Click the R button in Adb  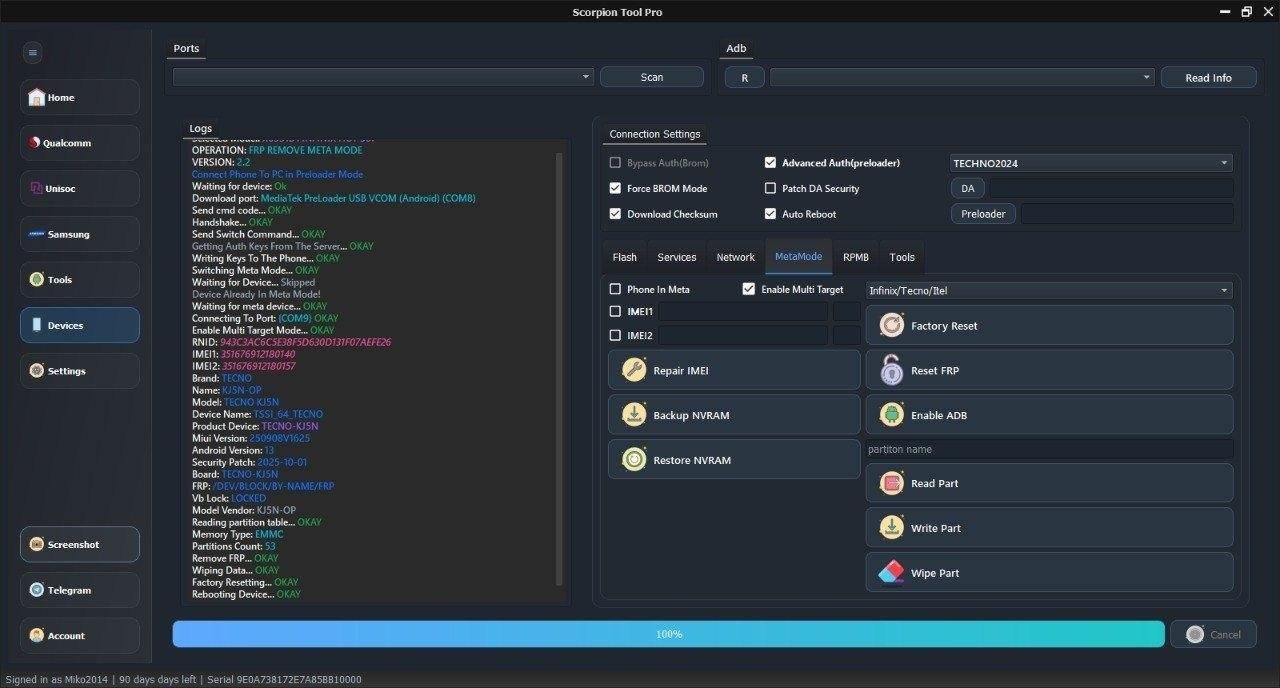pos(744,77)
